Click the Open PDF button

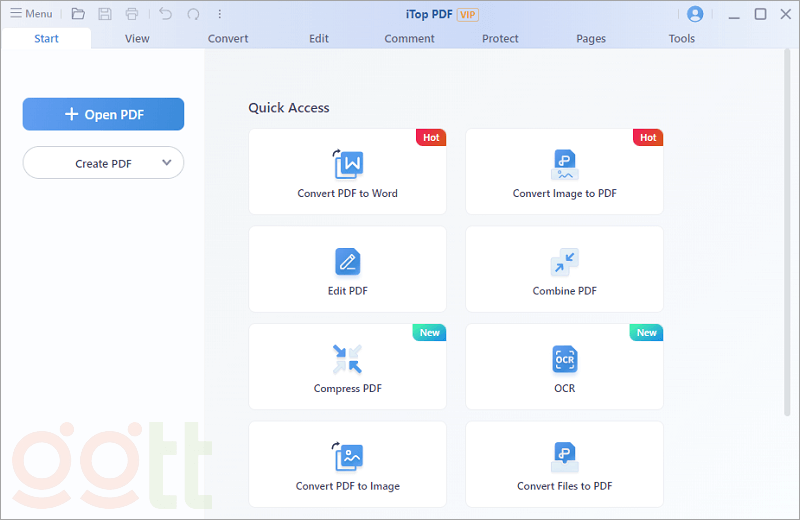[104, 114]
